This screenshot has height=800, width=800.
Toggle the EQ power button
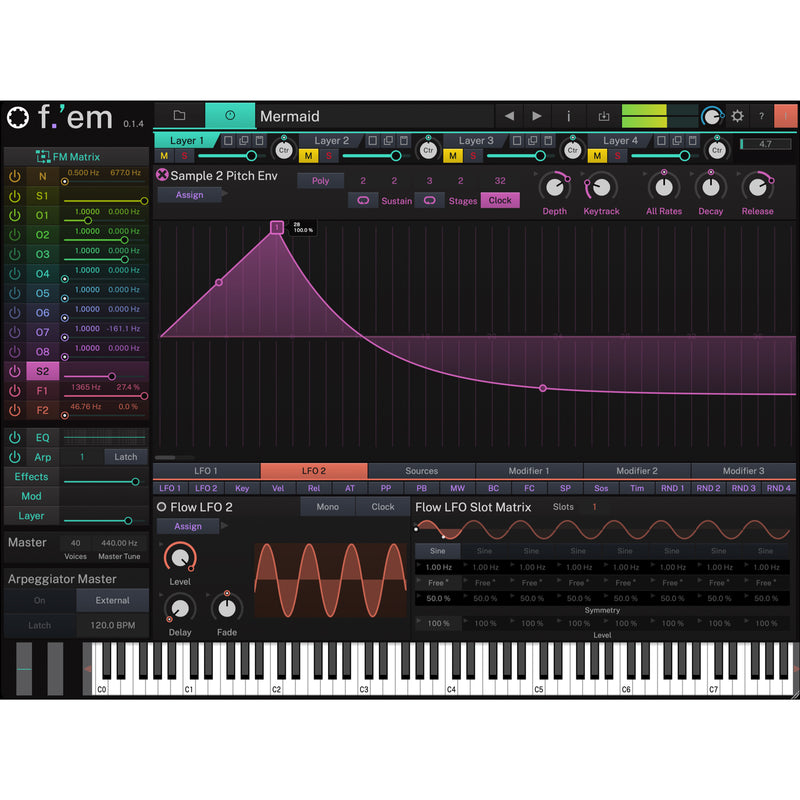click(x=14, y=438)
